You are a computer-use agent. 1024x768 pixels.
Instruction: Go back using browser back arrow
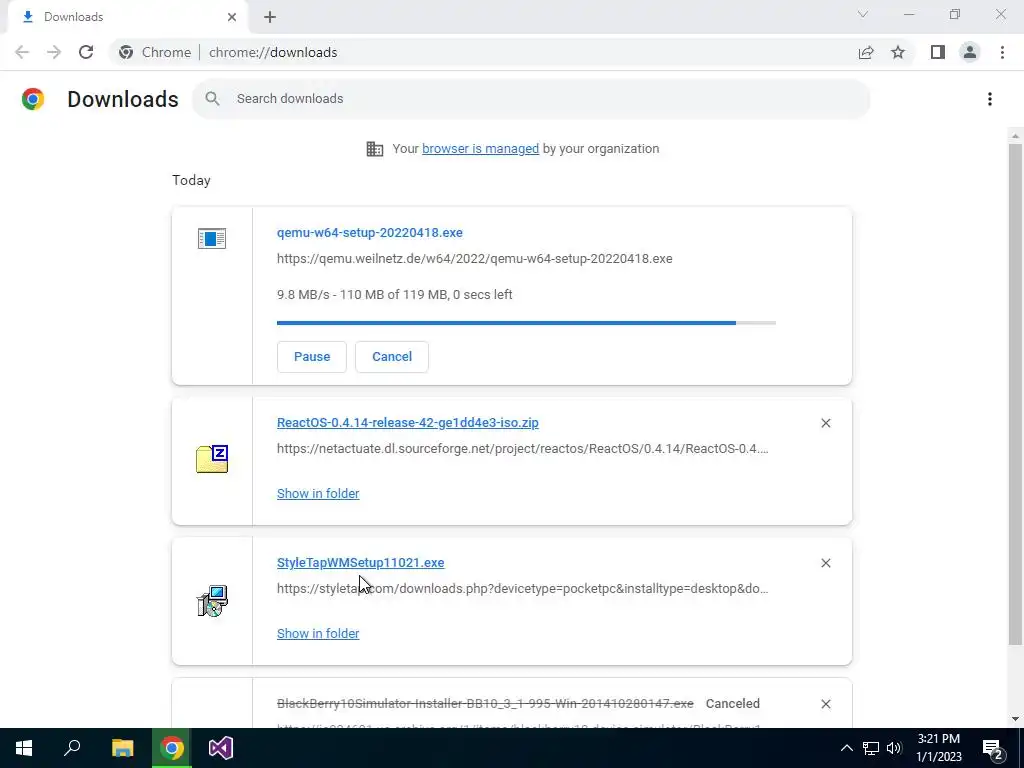22,52
